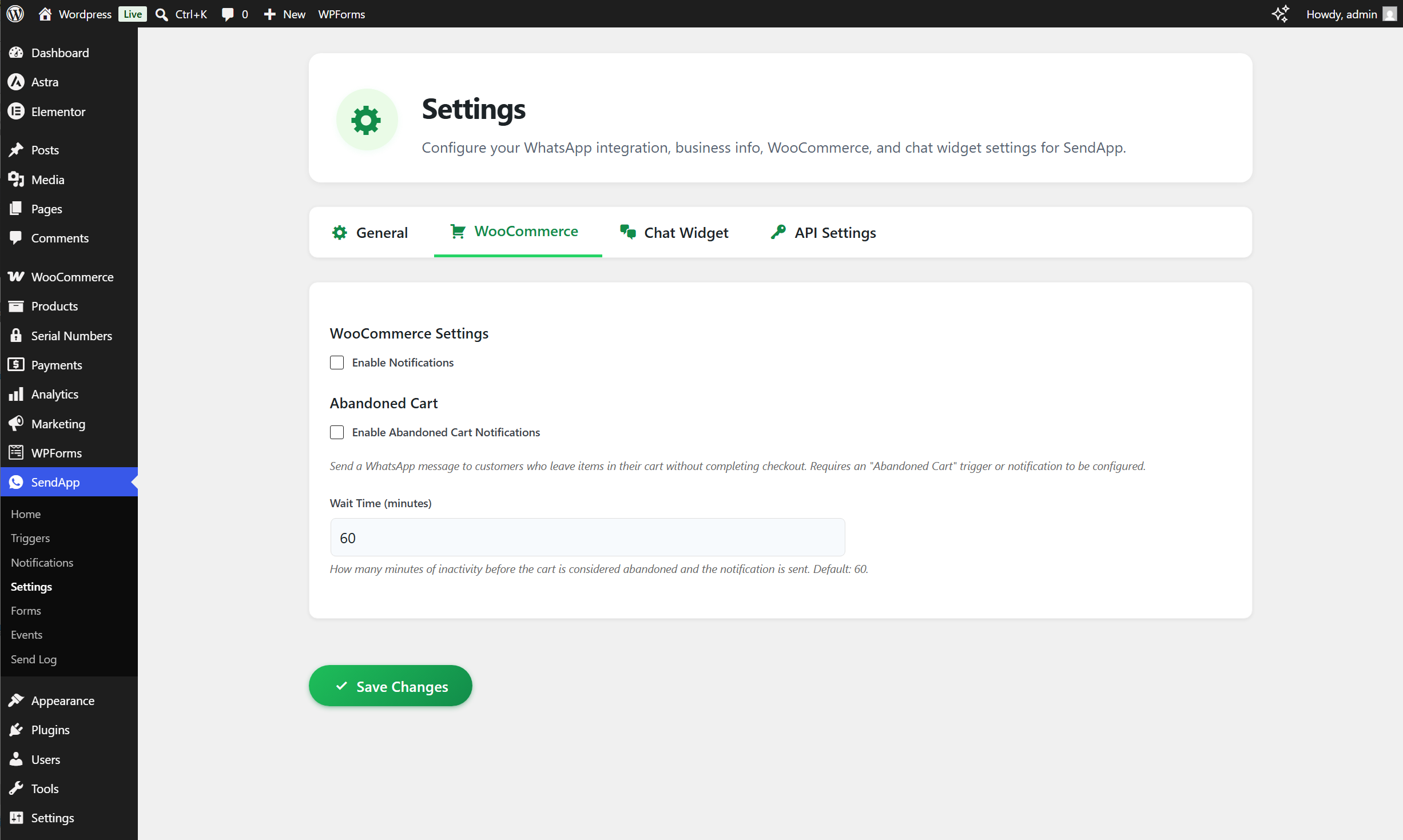Image resolution: width=1403 pixels, height=840 pixels.
Task: Click the Save Changes button
Action: [391, 686]
